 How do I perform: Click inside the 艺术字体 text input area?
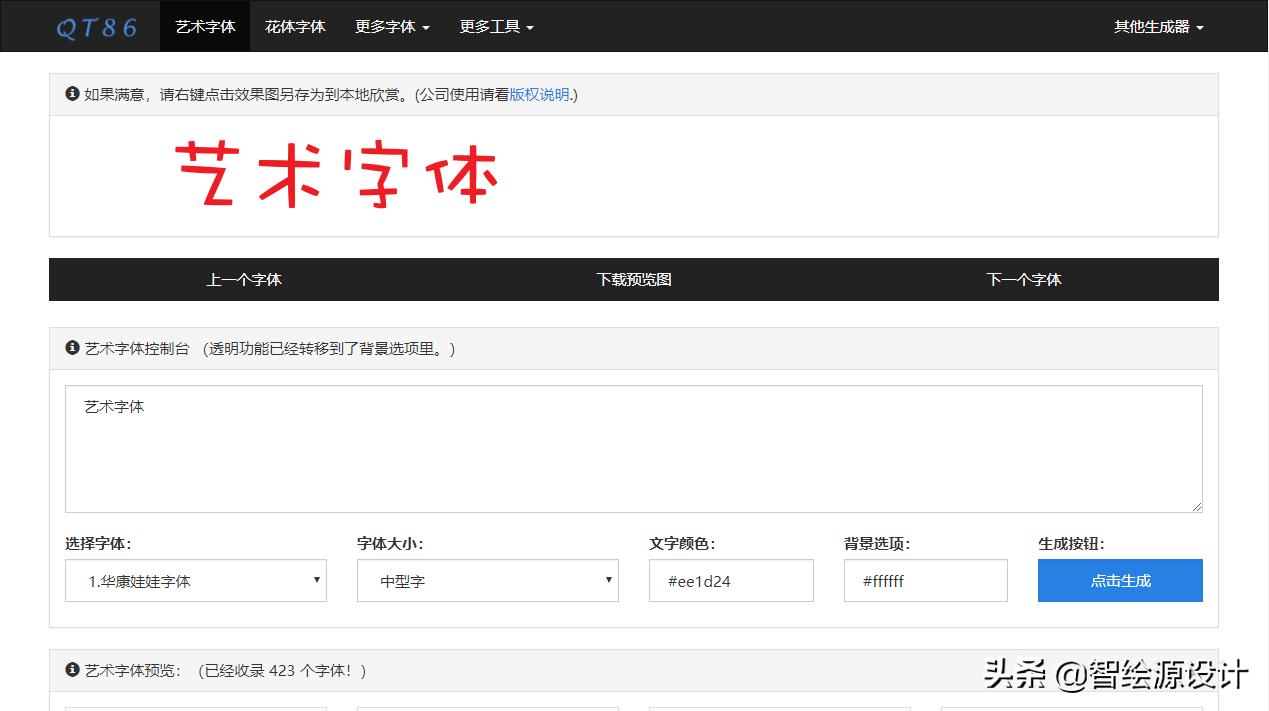pos(634,448)
